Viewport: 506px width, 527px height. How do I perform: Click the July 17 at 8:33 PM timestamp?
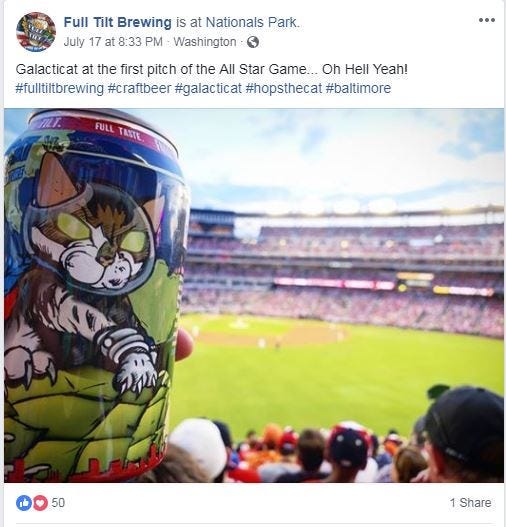[x=113, y=42]
